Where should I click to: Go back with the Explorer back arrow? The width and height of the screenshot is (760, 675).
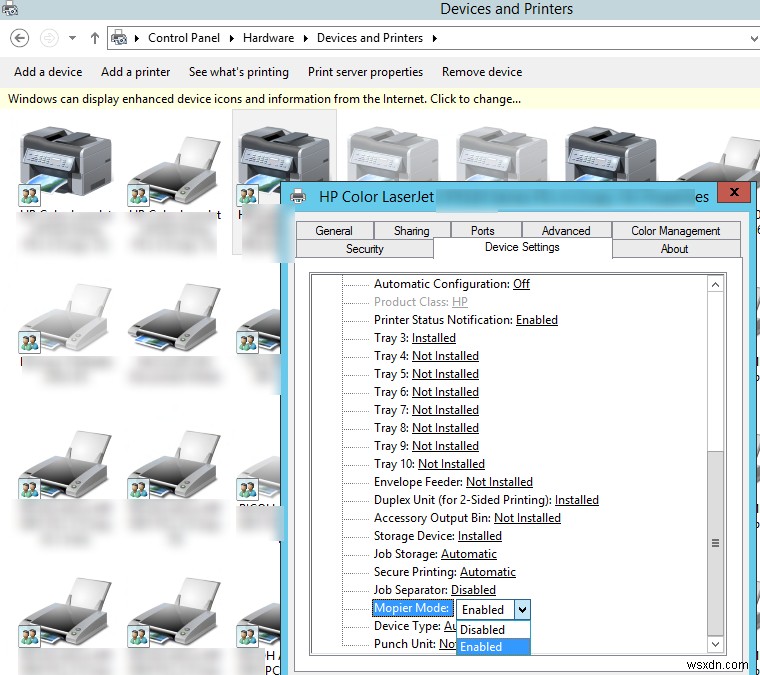(x=19, y=38)
